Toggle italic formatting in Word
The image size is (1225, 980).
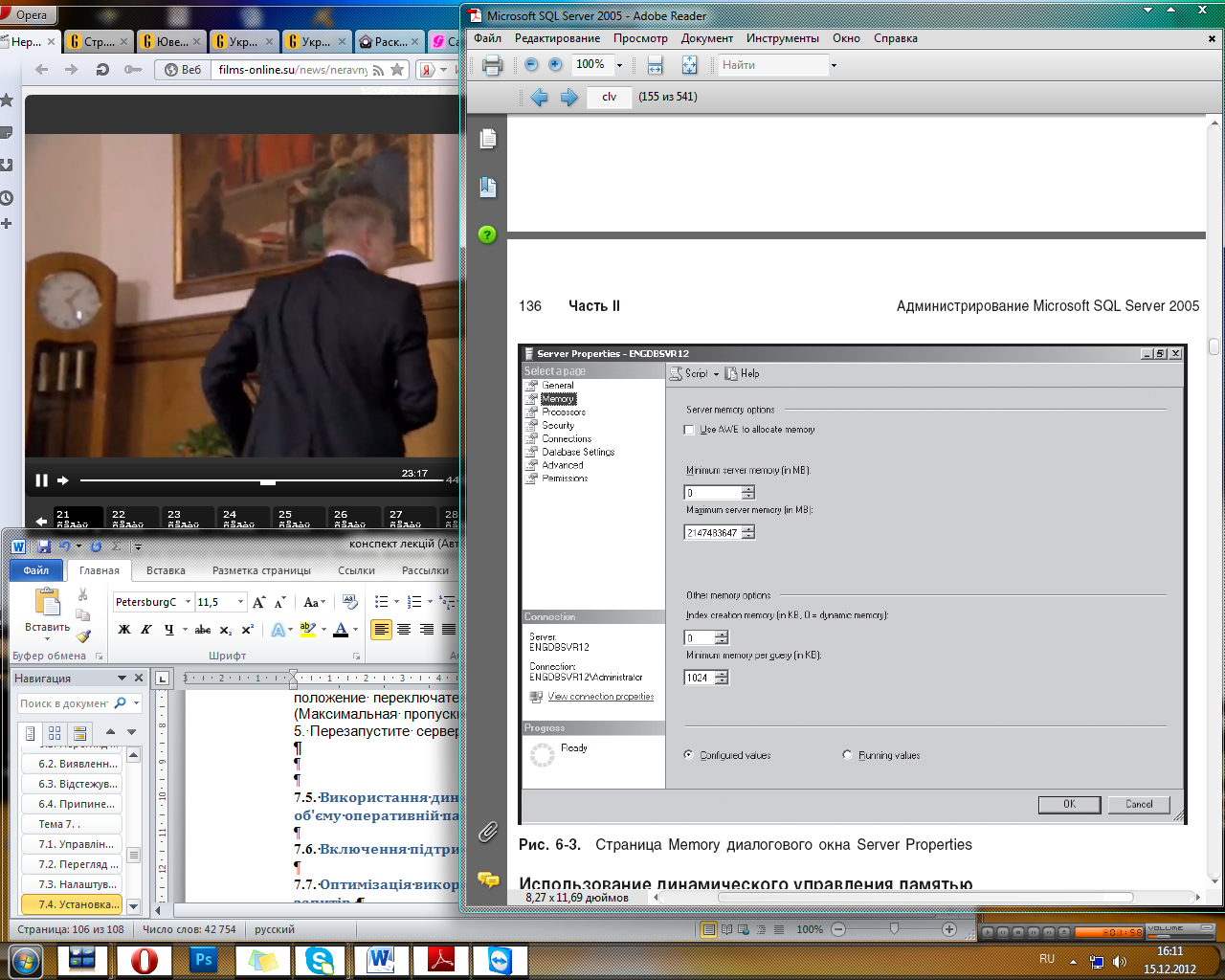pyautogui.click(x=146, y=630)
